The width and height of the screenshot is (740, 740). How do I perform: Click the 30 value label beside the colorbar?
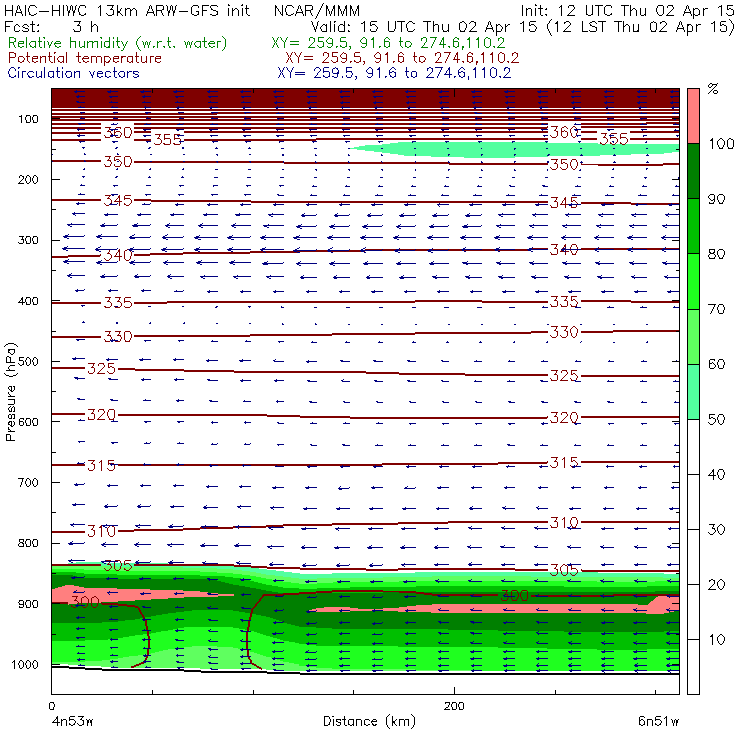(716, 530)
